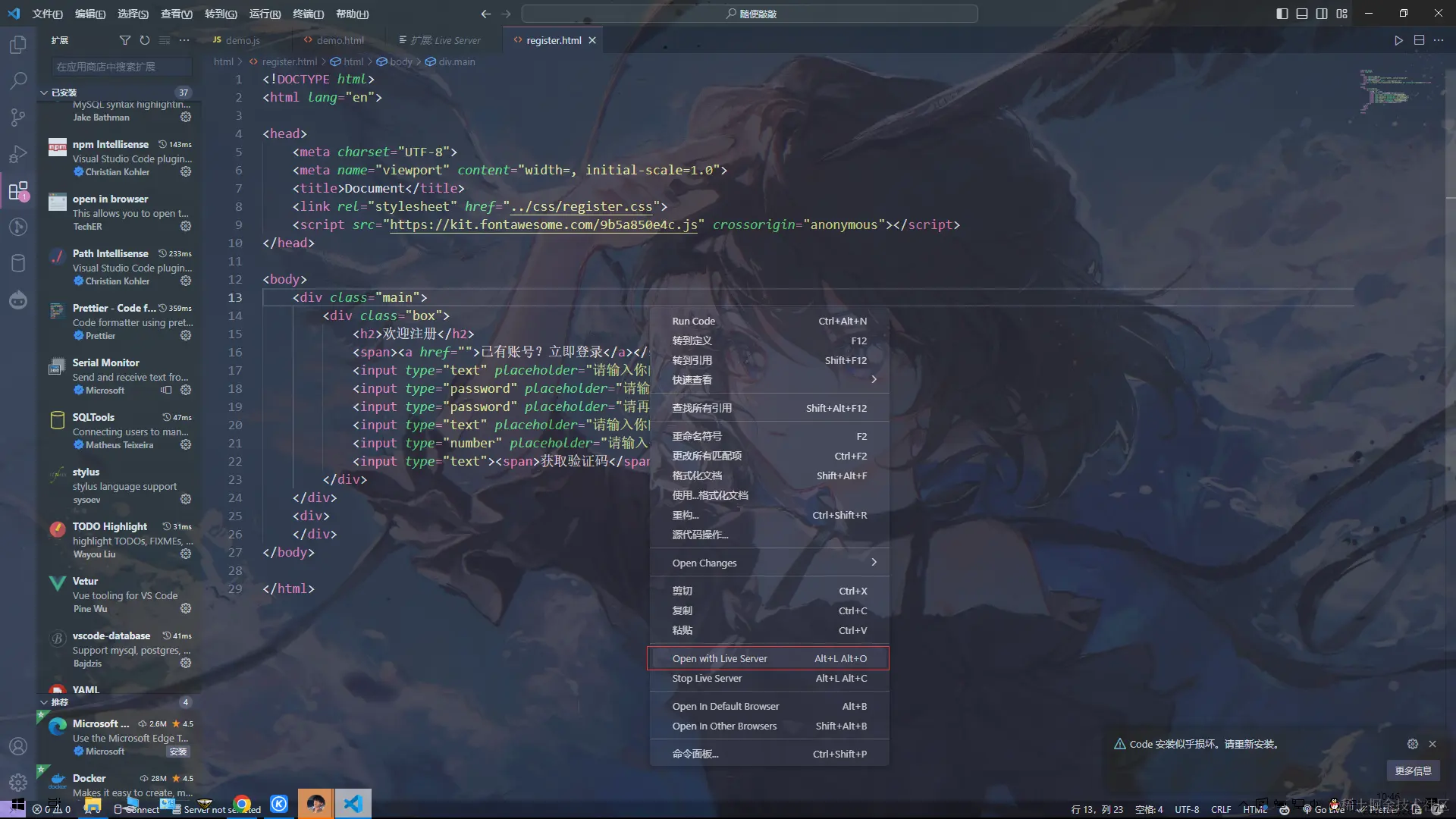Expand the Open Changes submenu

[769, 563]
